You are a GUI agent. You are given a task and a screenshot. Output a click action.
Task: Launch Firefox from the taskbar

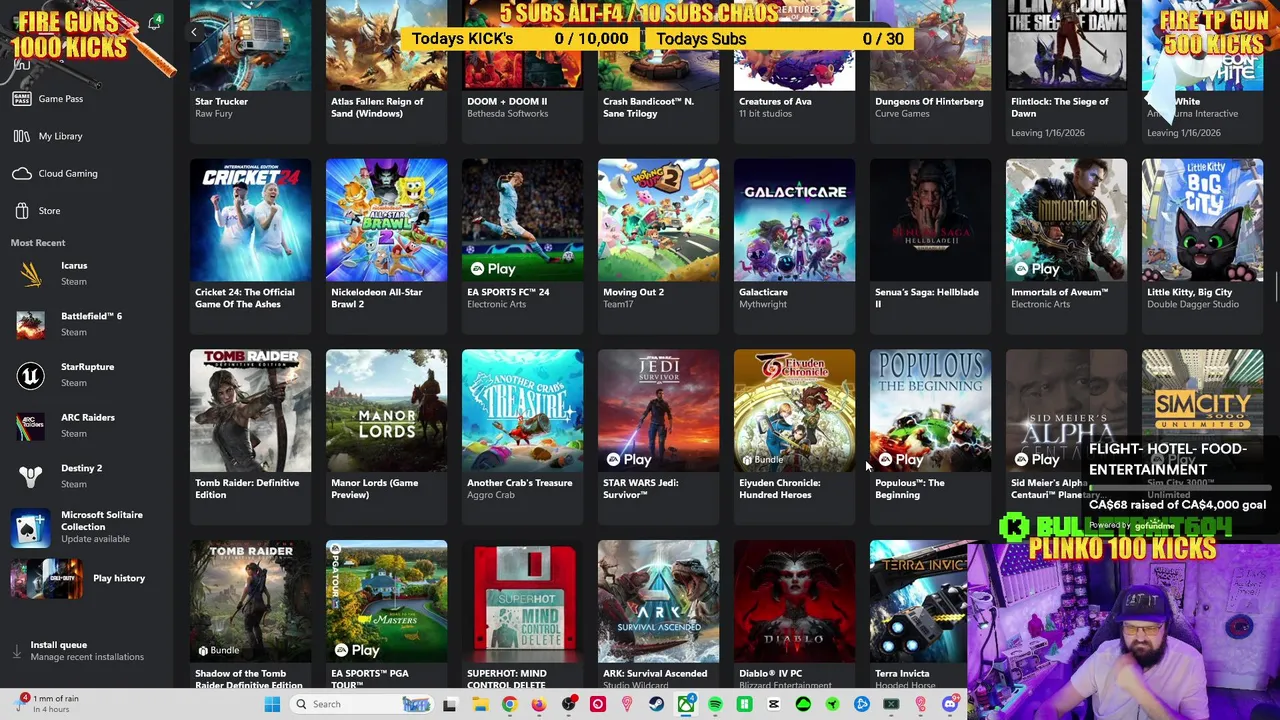pyautogui.click(x=539, y=704)
